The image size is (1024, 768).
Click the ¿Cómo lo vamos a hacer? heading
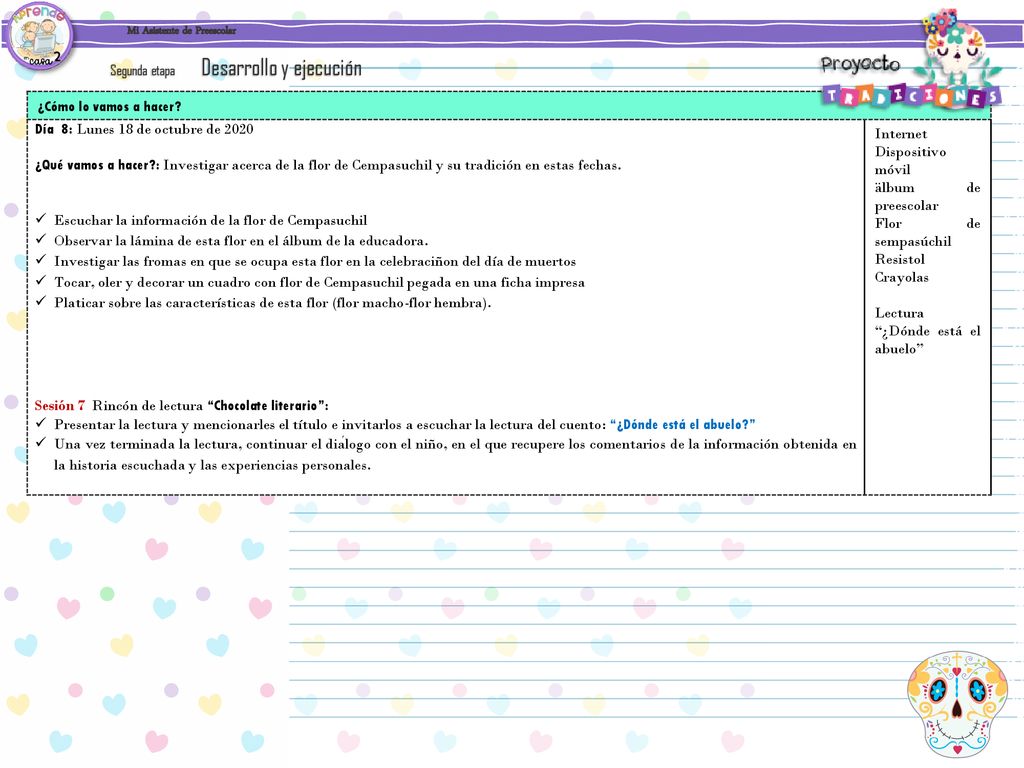tap(109, 106)
